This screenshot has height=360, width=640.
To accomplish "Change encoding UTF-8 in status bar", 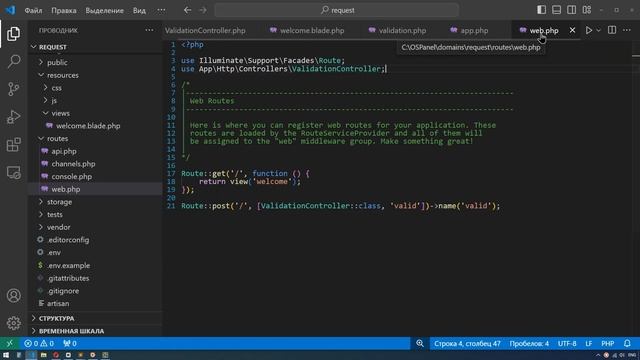I will click(567, 344).
